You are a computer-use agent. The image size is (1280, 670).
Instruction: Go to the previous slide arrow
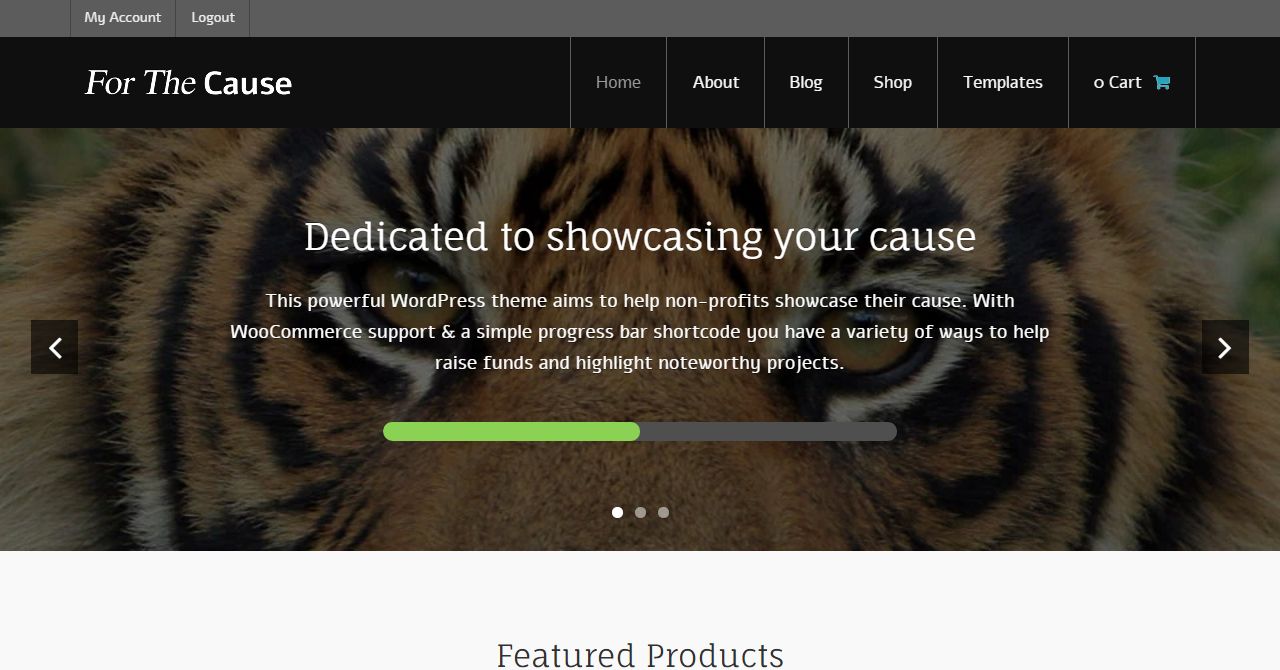[55, 347]
